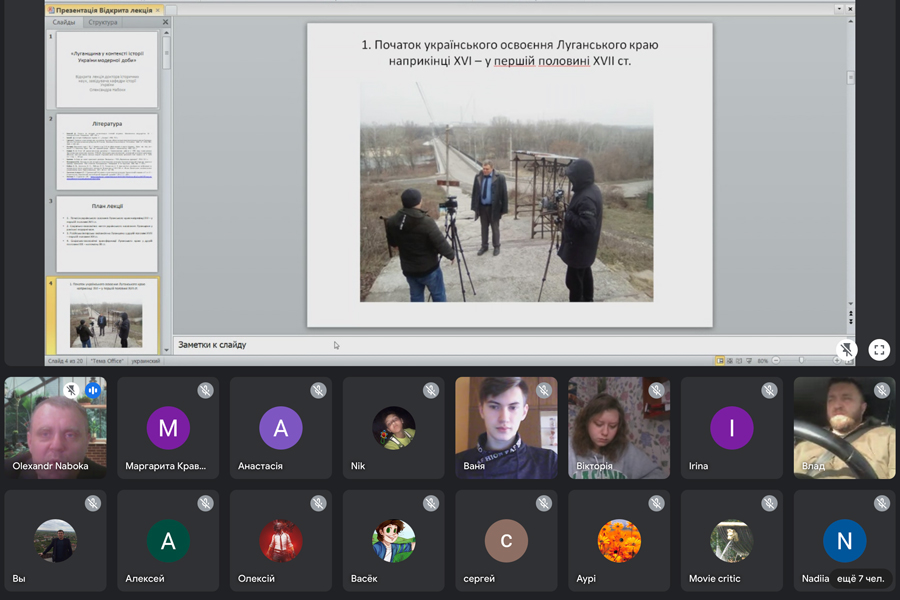Select the План лекції slide thumbnail
Viewport: 900px width, 600px height.
tap(107, 234)
